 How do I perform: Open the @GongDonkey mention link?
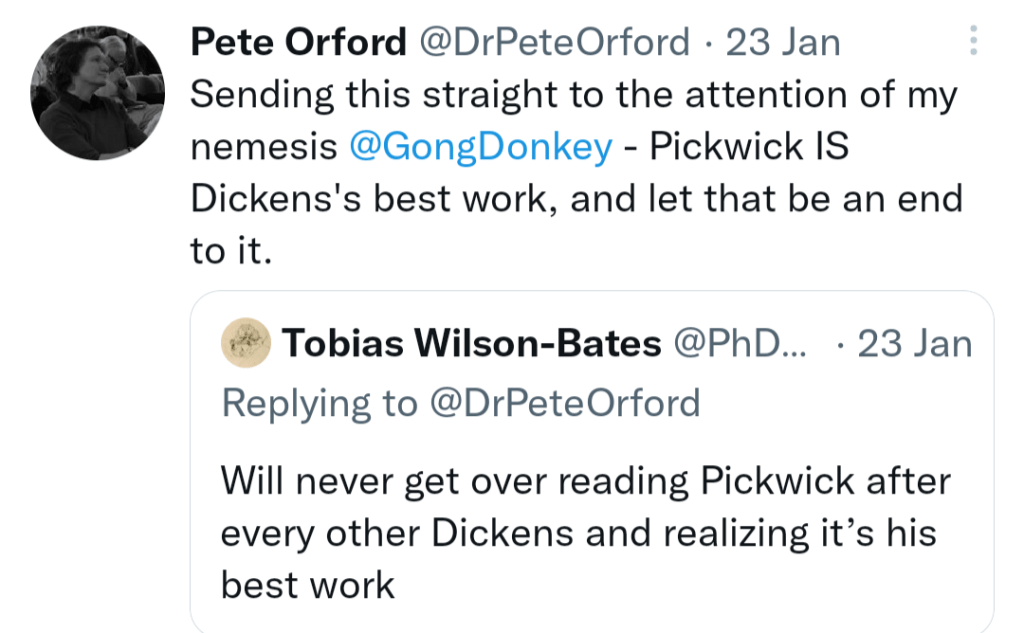click(480, 147)
